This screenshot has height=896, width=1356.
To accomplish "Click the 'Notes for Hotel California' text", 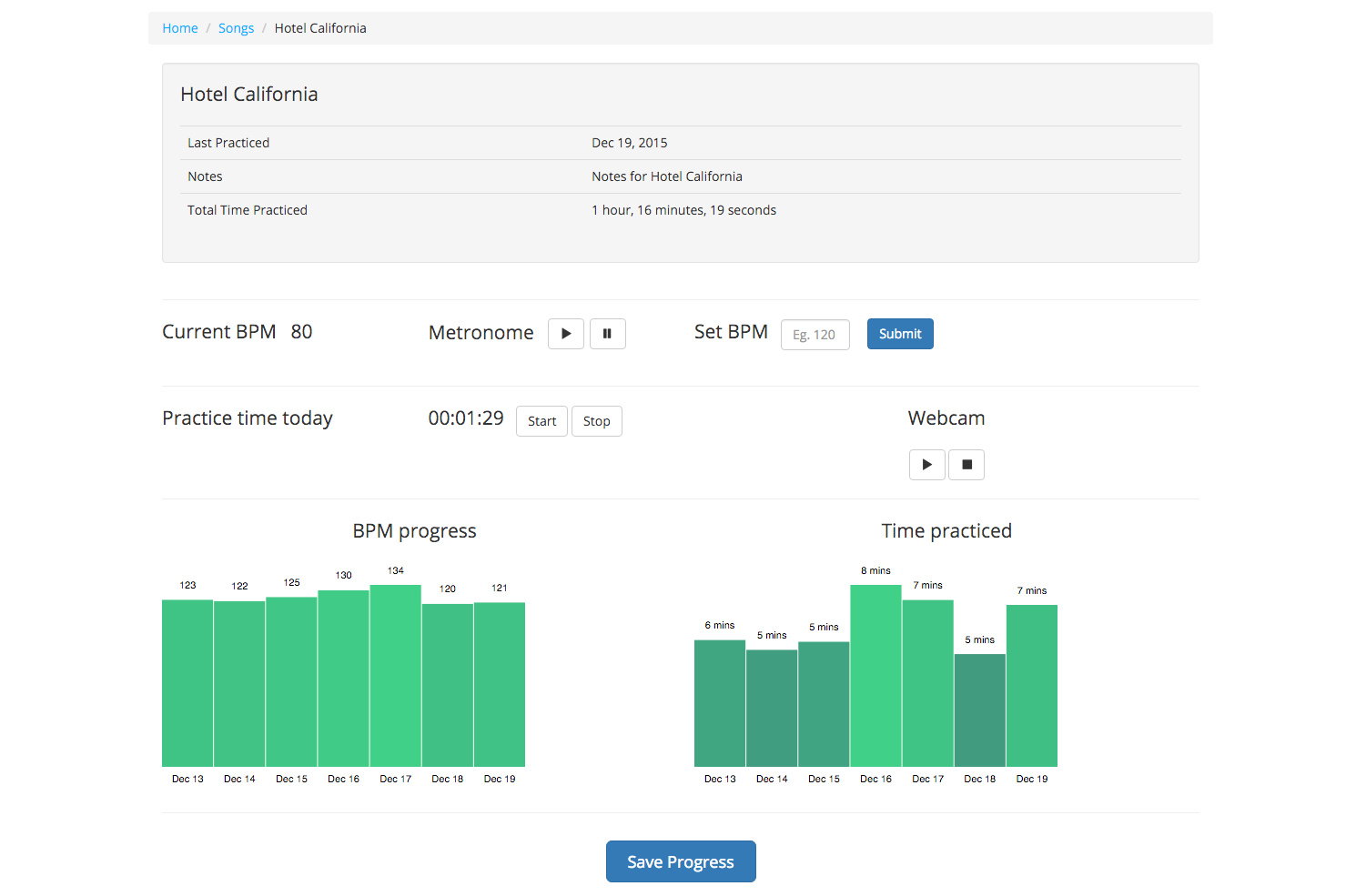I will pos(667,176).
